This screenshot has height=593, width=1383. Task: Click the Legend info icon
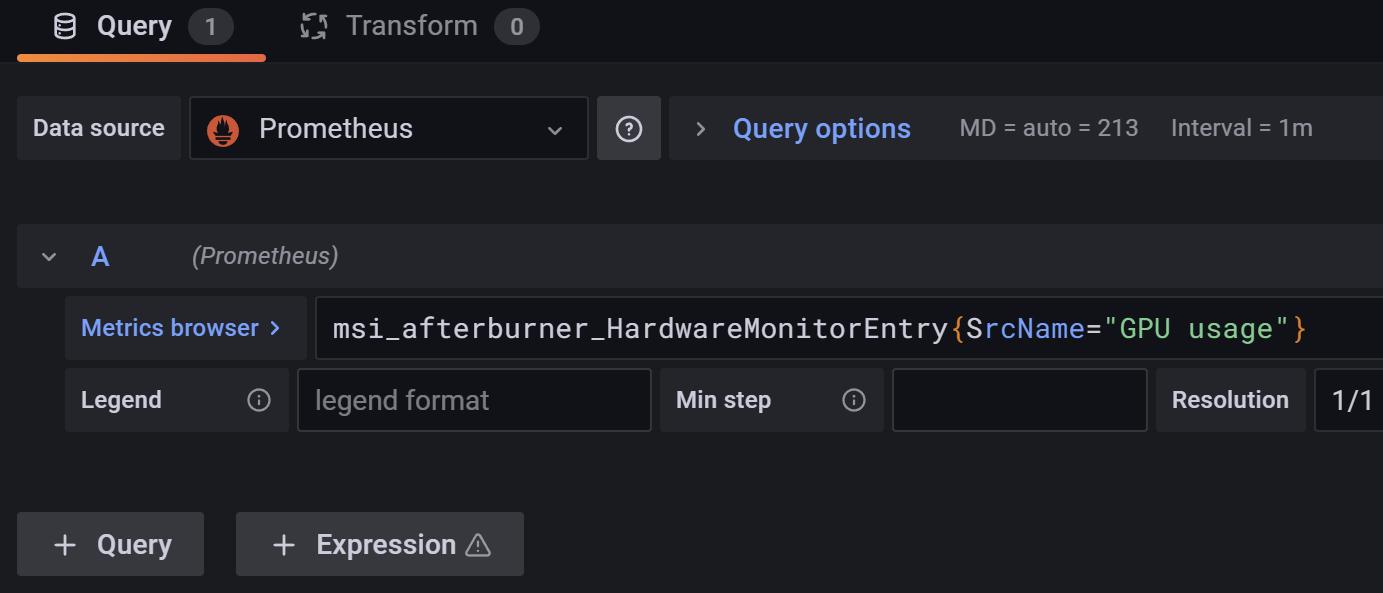[x=259, y=400]
